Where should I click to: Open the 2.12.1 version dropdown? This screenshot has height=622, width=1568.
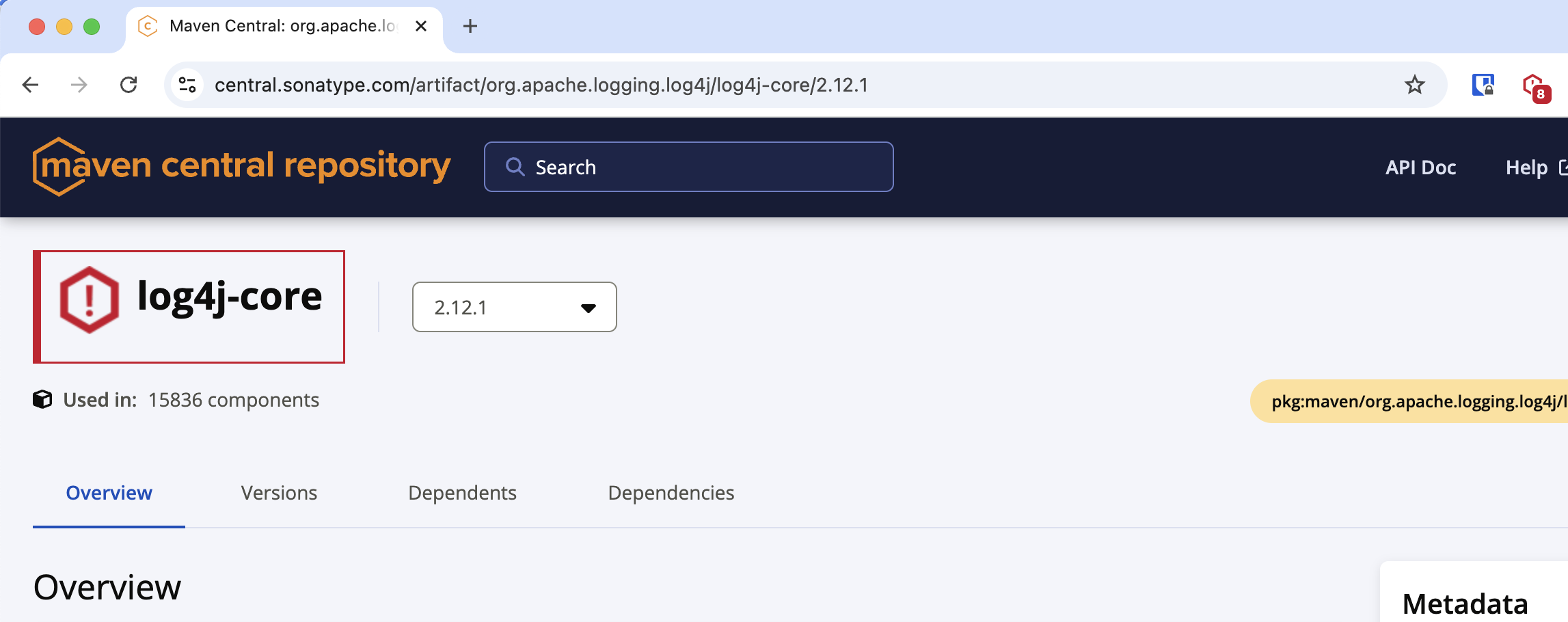pyautogui.click(x=515, y=307)
